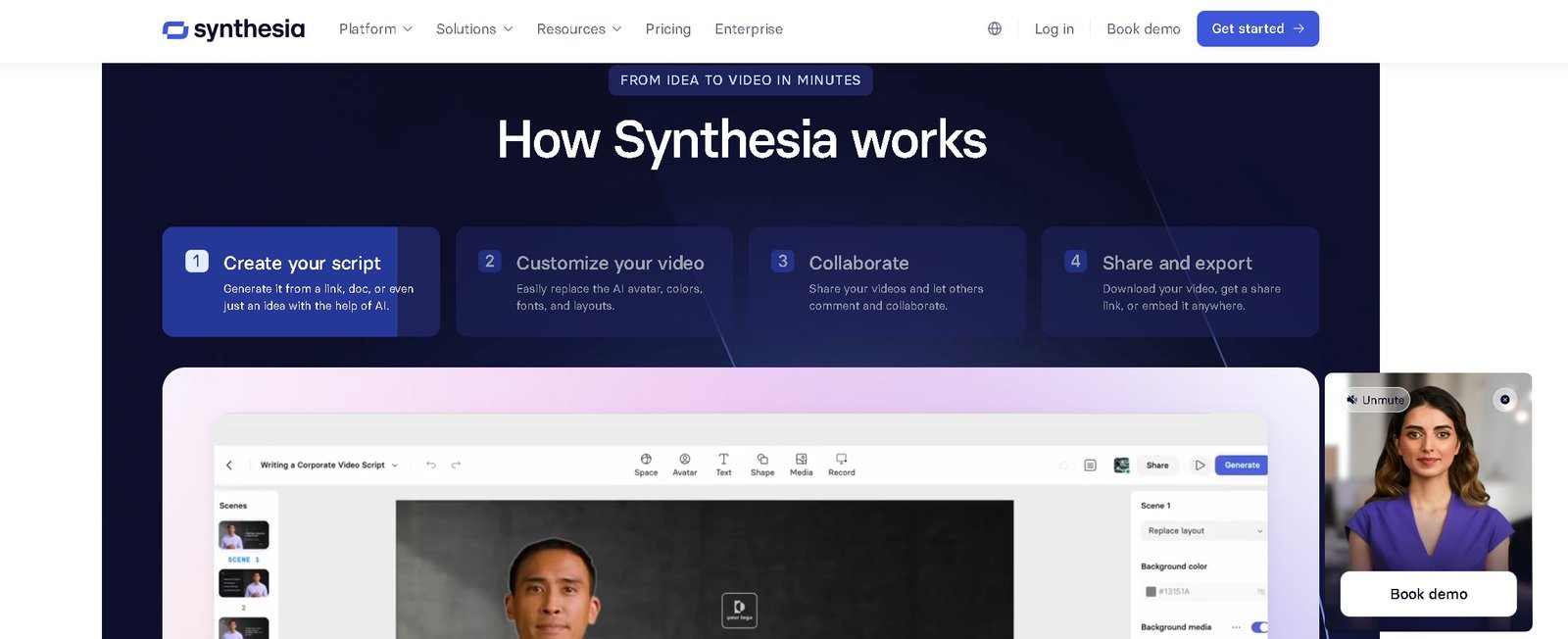This screenshot has width=1568, height=639.
Task: Select the Shape tool in the editor
Action: [762, 465]
